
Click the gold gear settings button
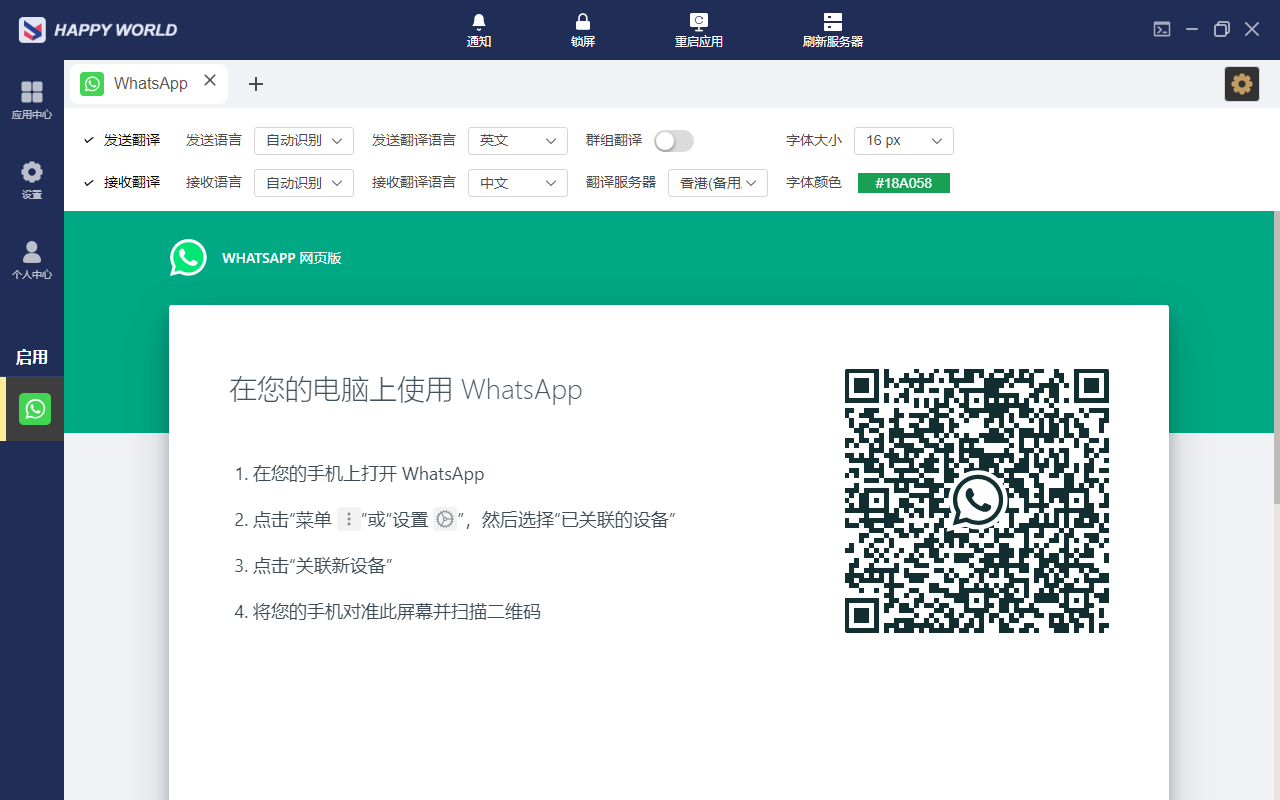1242,84
